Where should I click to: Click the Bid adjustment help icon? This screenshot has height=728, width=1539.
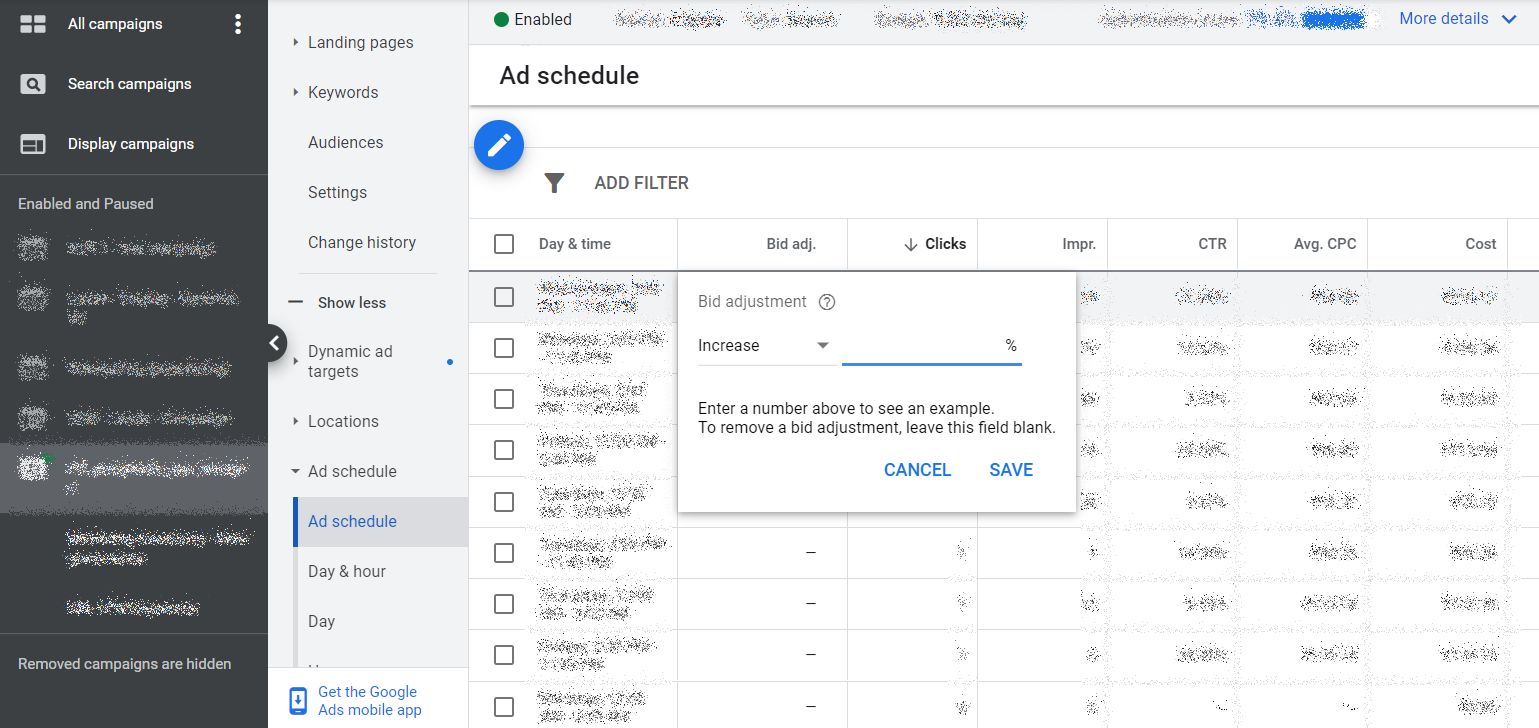826,301
